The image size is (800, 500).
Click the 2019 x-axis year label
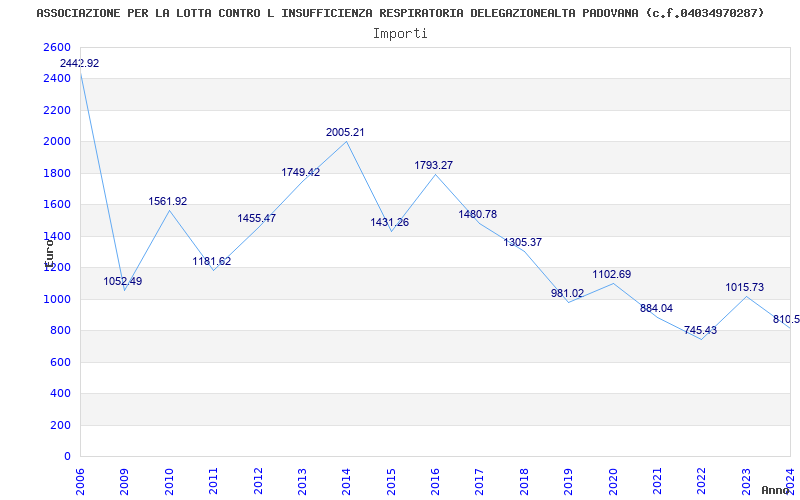pos(568,481)
